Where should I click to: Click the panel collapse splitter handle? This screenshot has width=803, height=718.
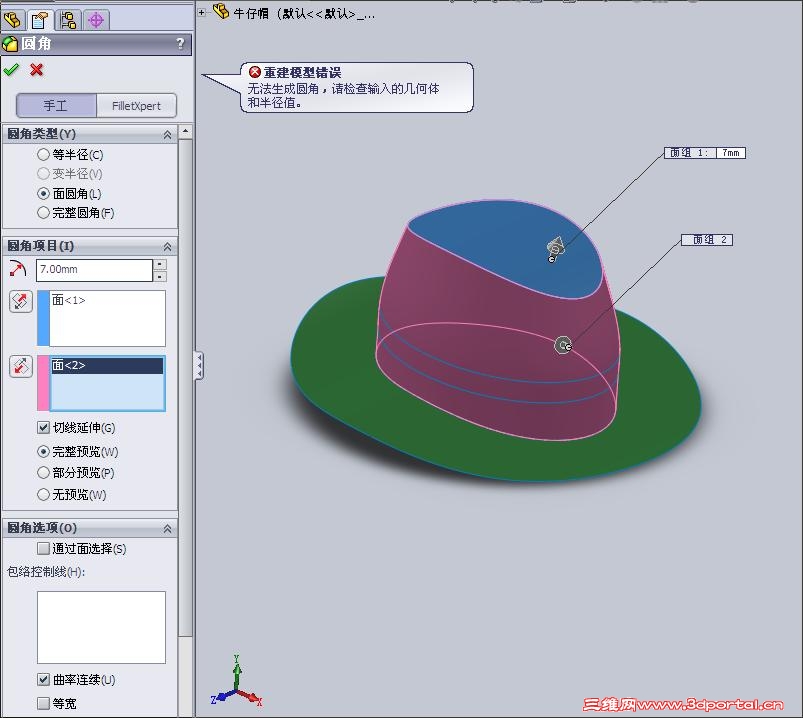tap(199, 365)
